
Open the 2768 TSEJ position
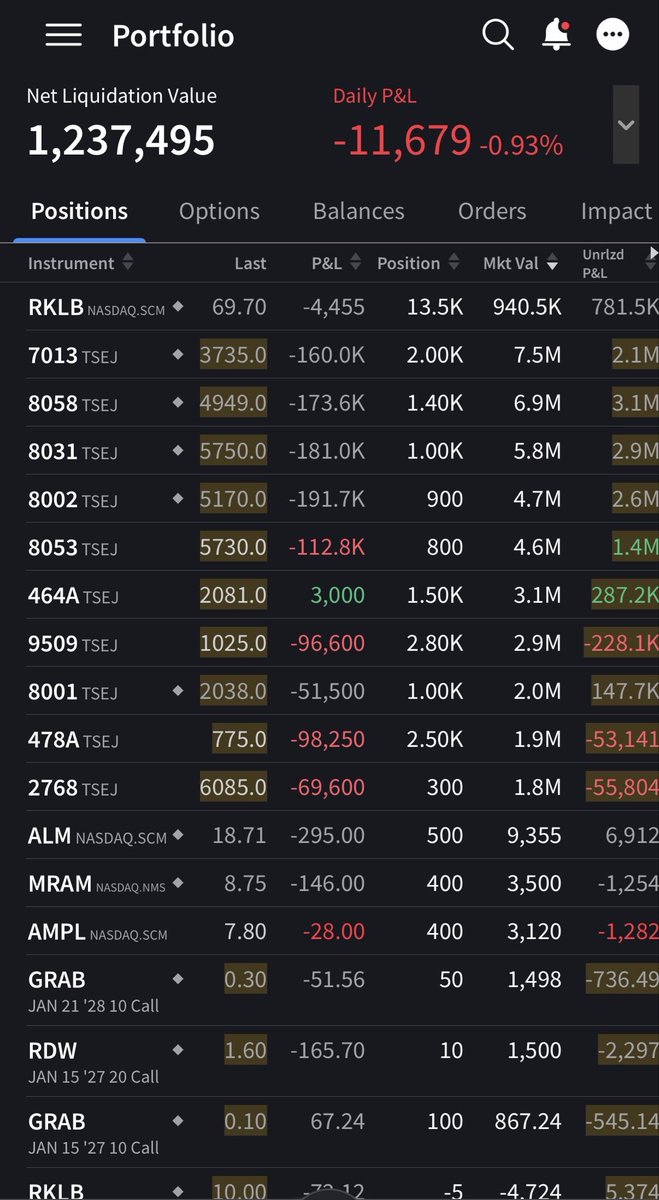point(329,787)
